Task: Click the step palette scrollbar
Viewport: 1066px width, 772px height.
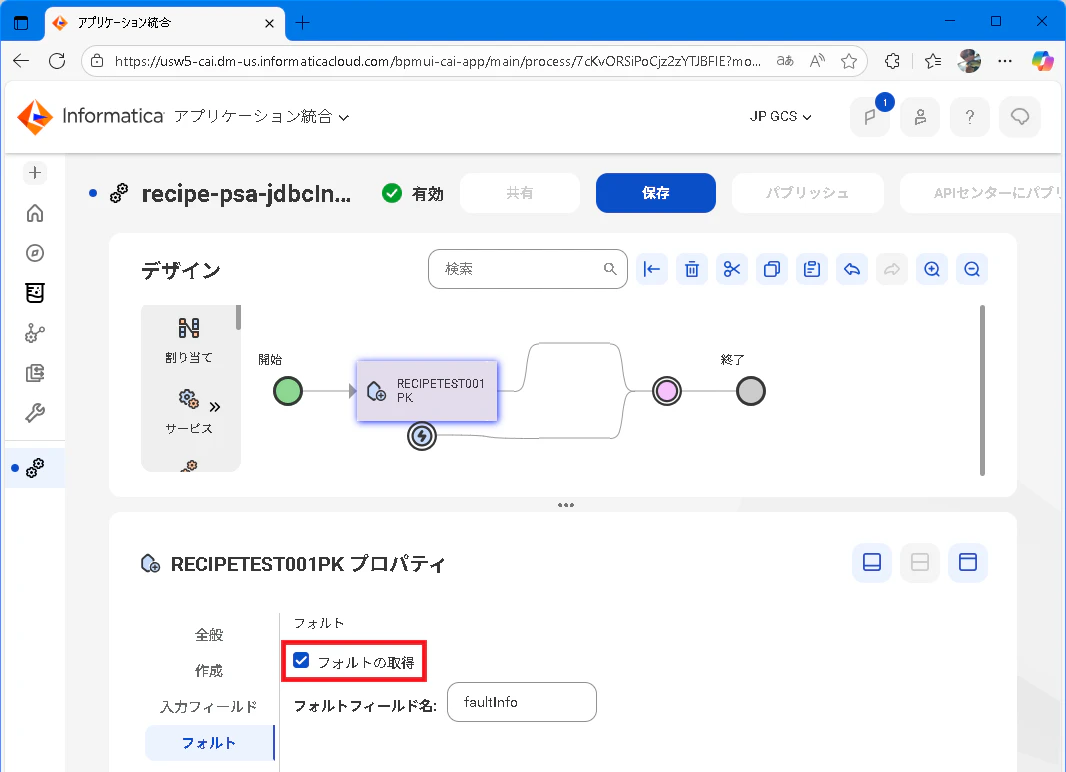Action: point(238,317)
